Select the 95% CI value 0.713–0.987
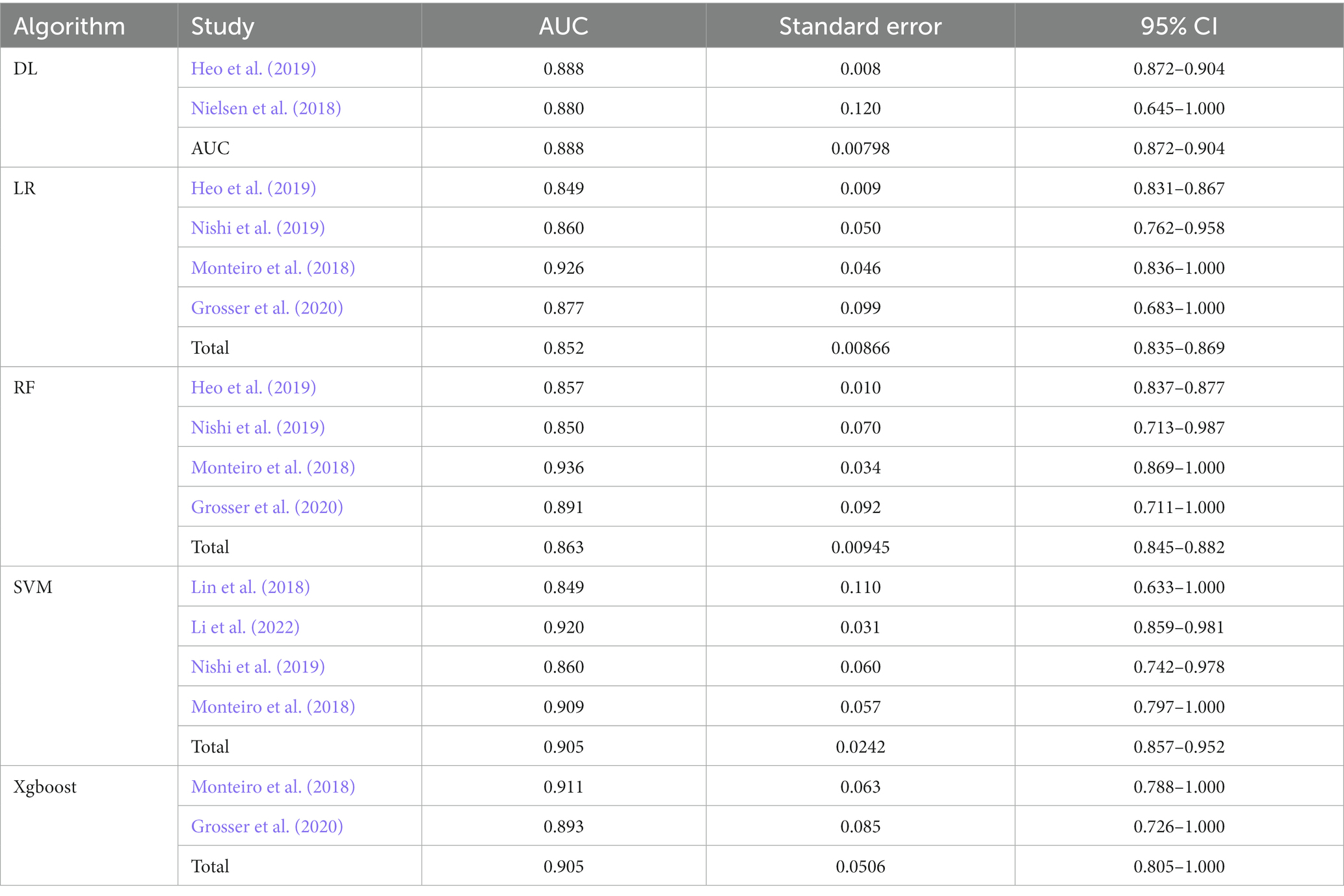This screenshot has height=896, width=1344. coord(1179,427)
